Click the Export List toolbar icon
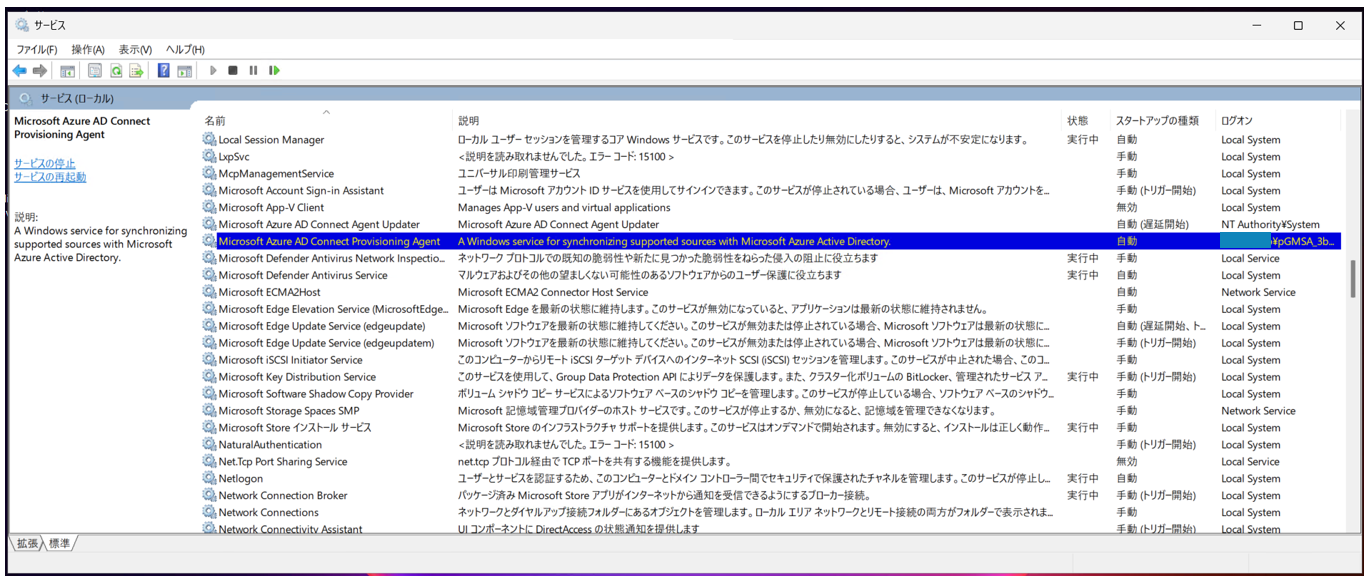This screenshot has width=1370, height=583. point(137,71)
